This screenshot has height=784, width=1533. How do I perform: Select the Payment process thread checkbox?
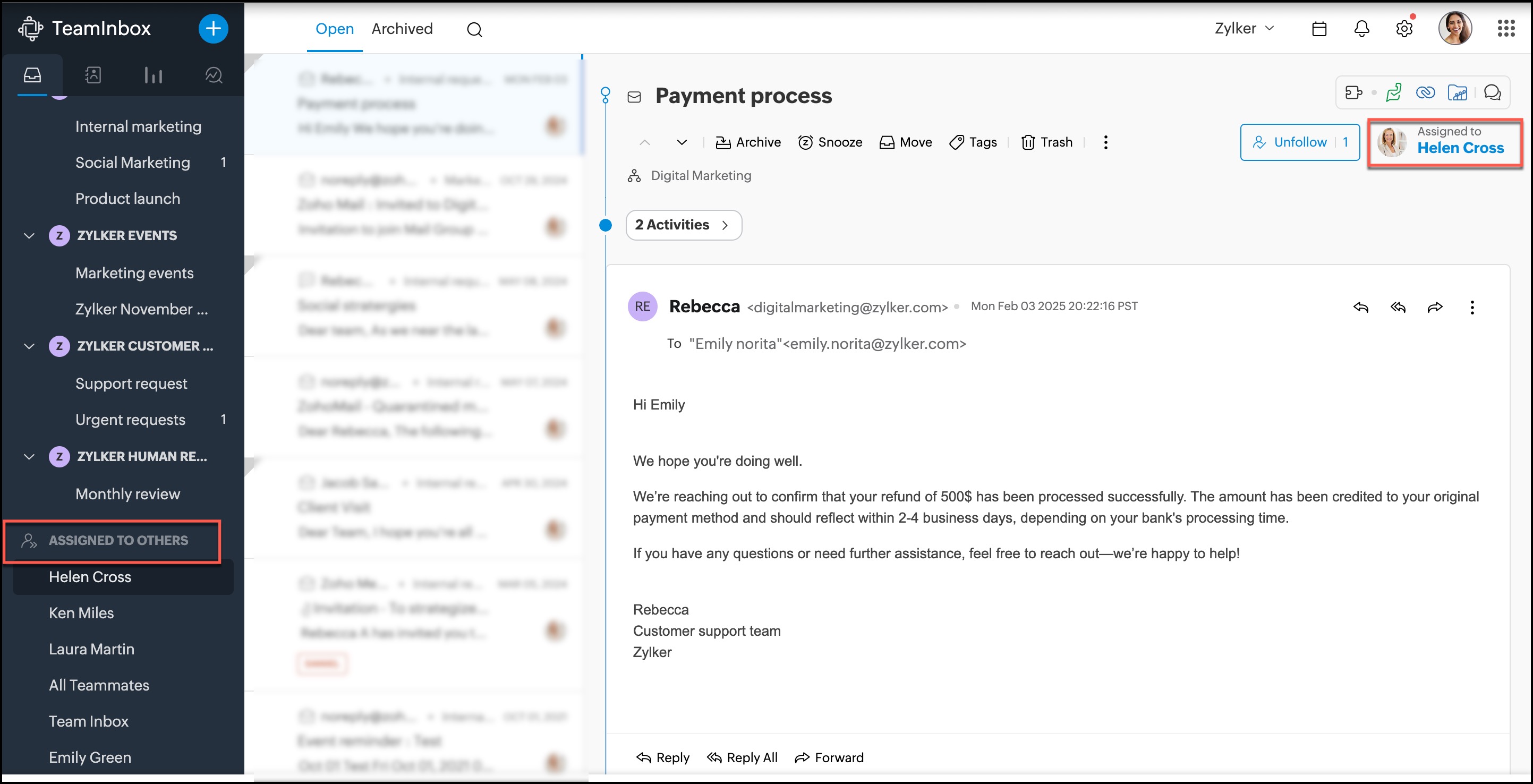point(306,79)
